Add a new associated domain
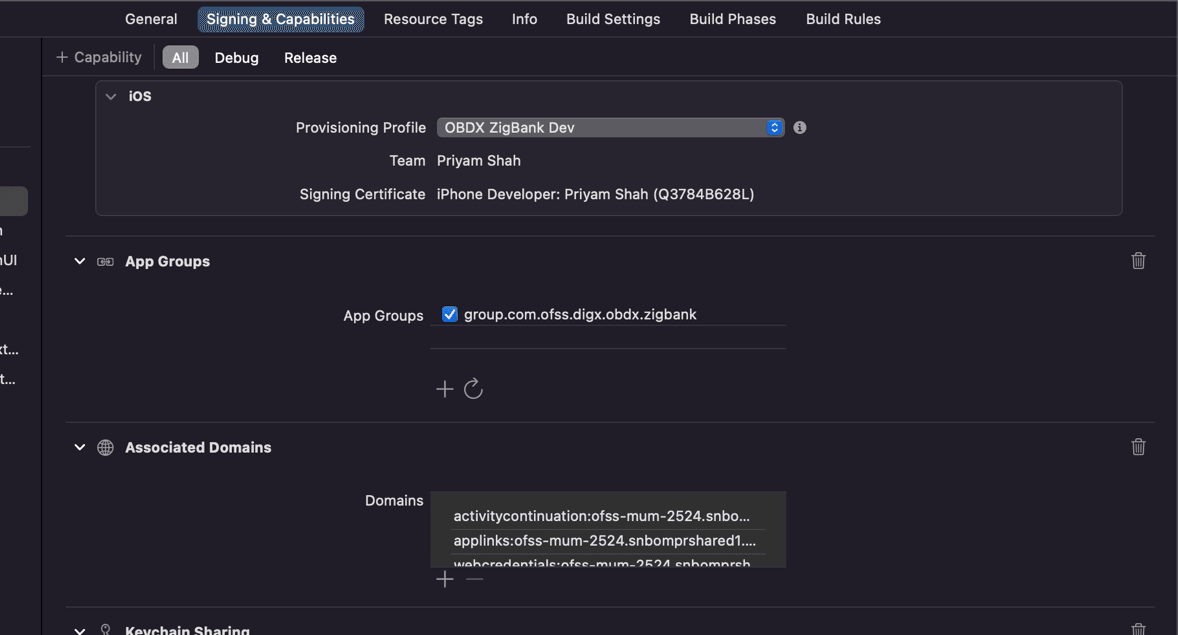 [445, 579]
